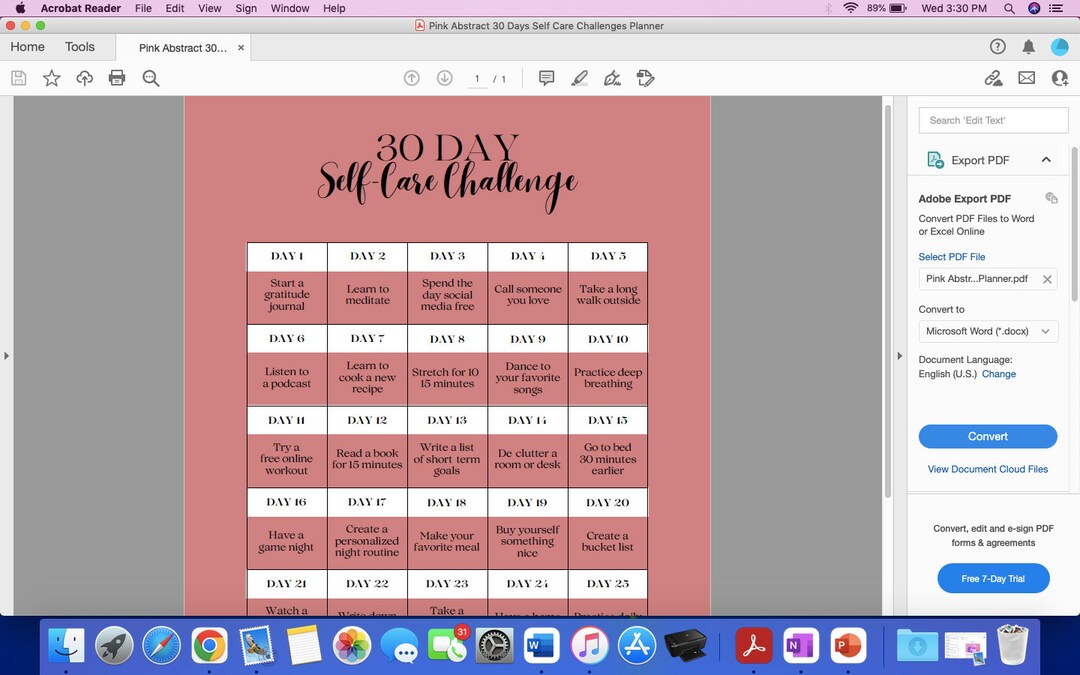Share a link to this file icon
This screenshot has height=675, width=1080.
click(993, 78)
